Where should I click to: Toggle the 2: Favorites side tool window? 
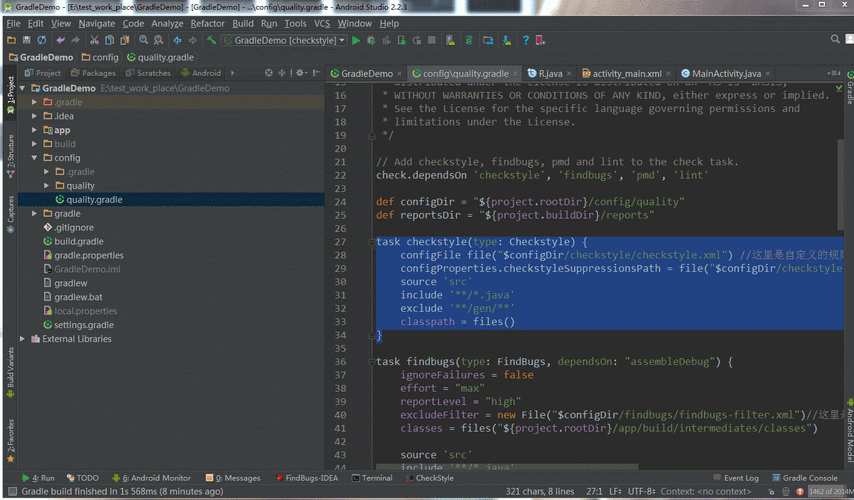tap(10, 441)
